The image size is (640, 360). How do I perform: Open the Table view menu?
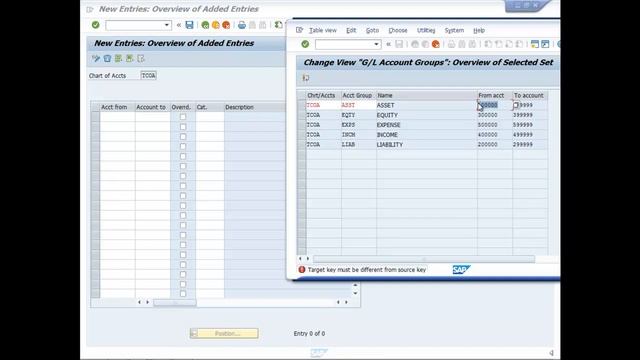click(322, 30)
